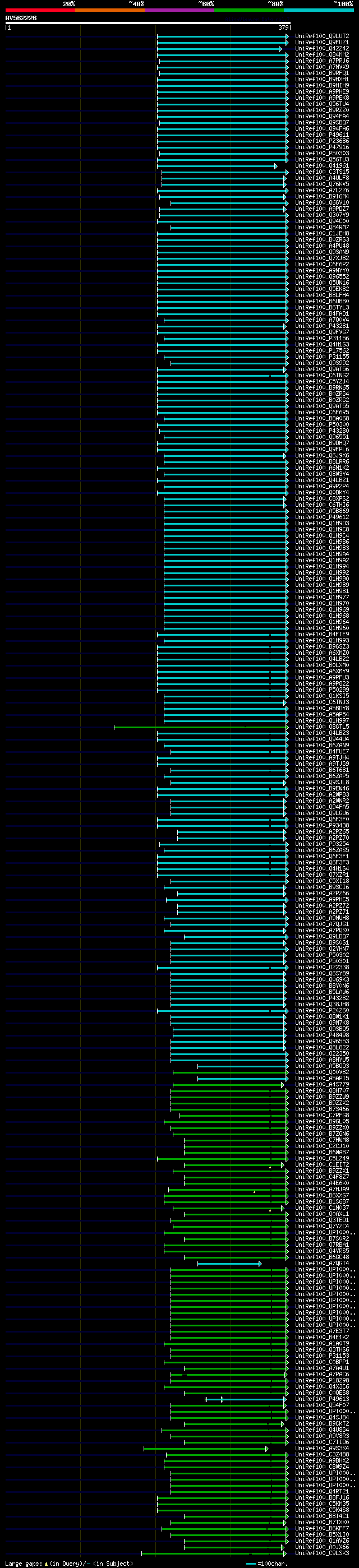The height and width of the screenshot is (1568, 359).
Task: Click the =100char scale legend
Action: click(x=267, y=1564)
